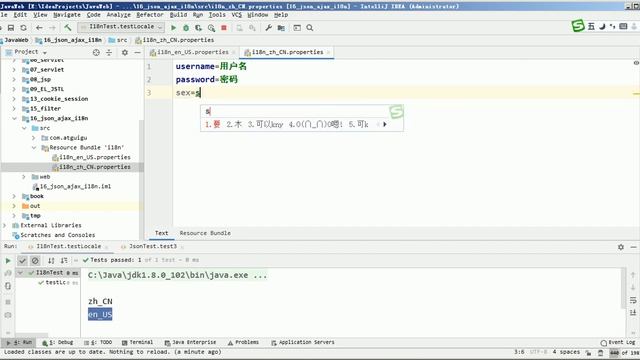Close i18n_zh_CN.properties editor tab
Viewport: 640px width, 360px height.
point(329,52)
